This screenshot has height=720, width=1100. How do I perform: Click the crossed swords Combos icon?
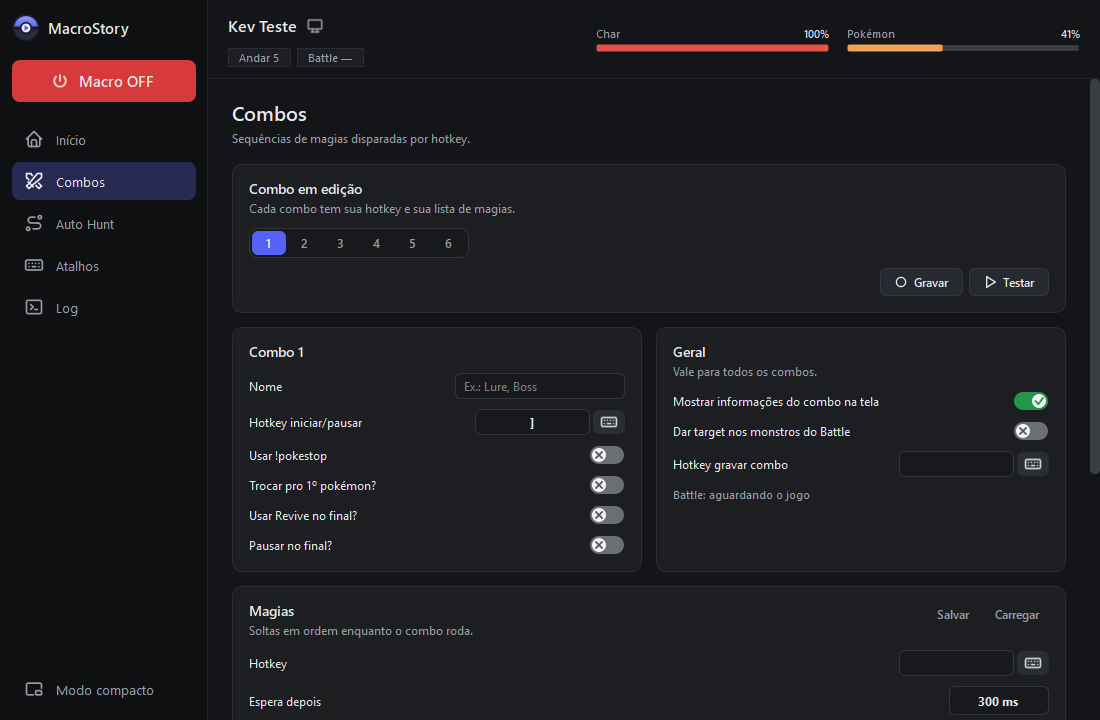click(34, 182)
